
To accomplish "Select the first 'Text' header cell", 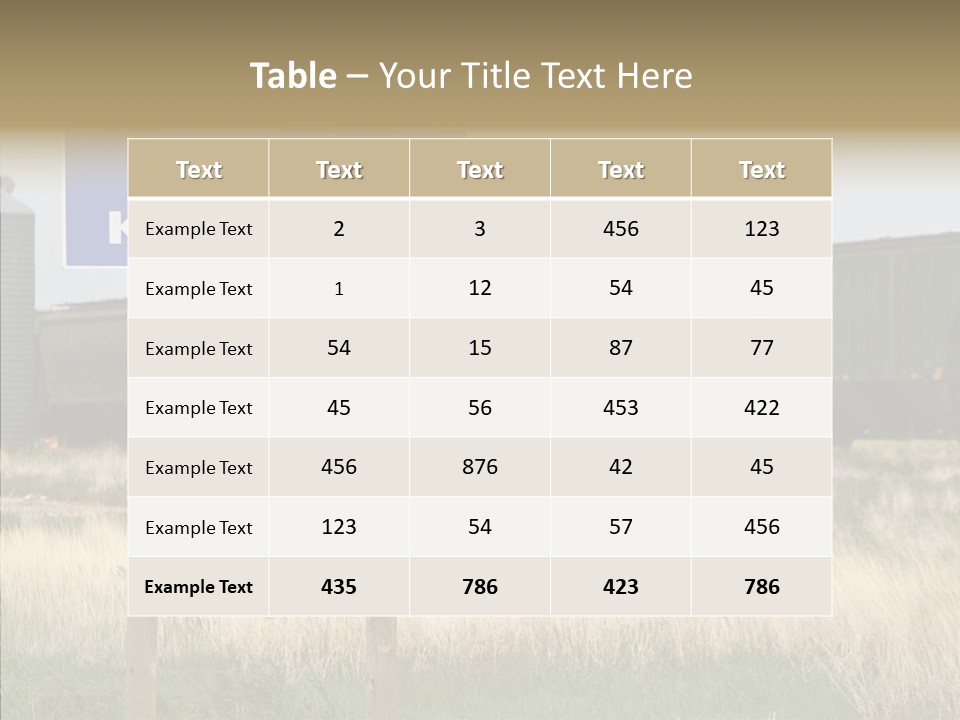I will click(198, 168).
